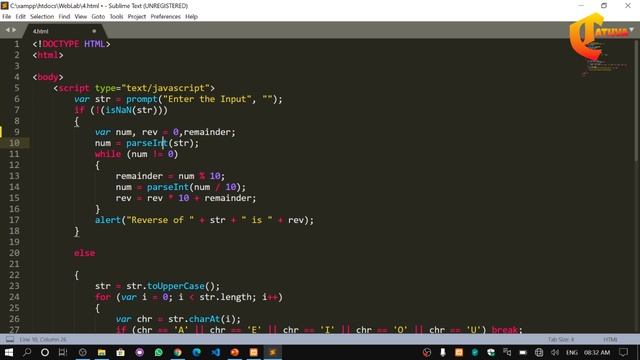Click the 08:32 AM system clock
The image size is (640, 360).
[597, 352]
